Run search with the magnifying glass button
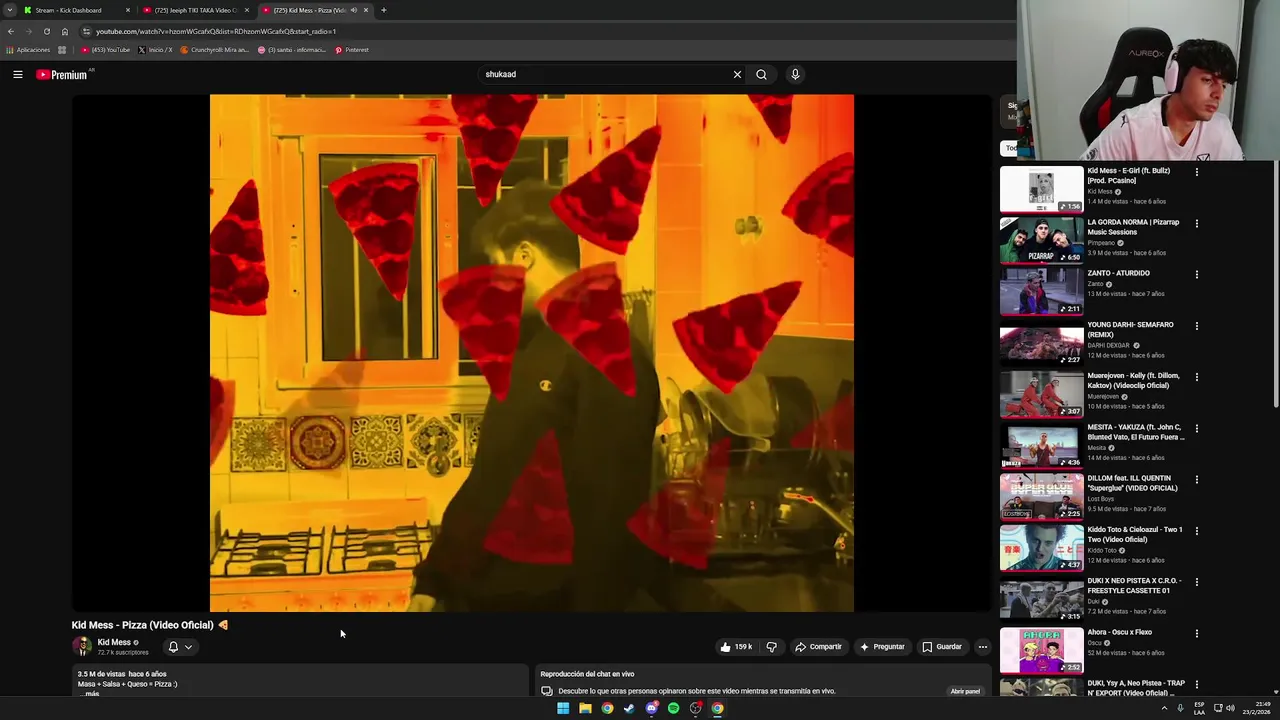This screenshot has height=720, width=1280. coord(761,74)
